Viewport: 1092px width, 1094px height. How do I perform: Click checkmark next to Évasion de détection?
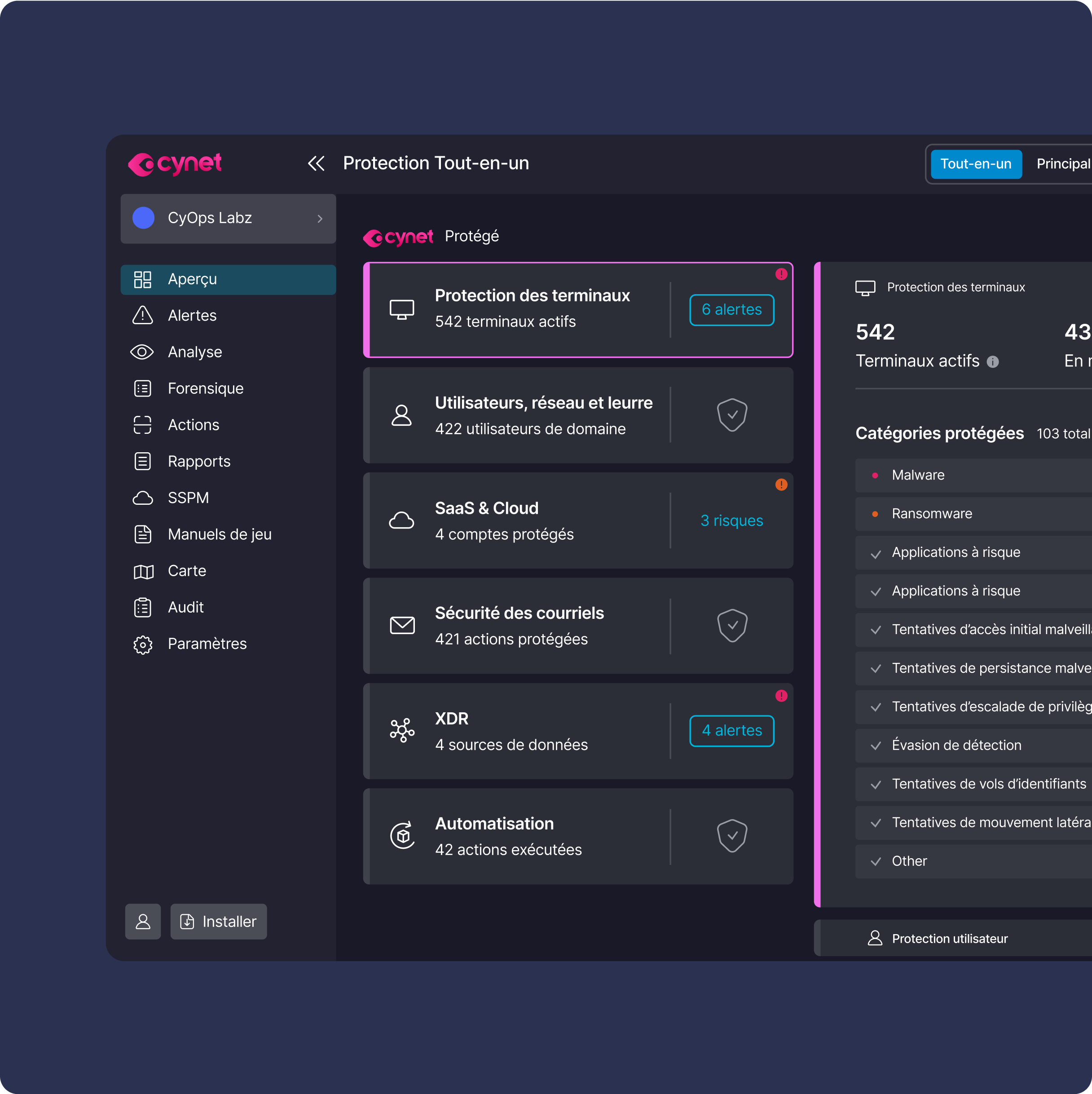[x=876, y=746]
